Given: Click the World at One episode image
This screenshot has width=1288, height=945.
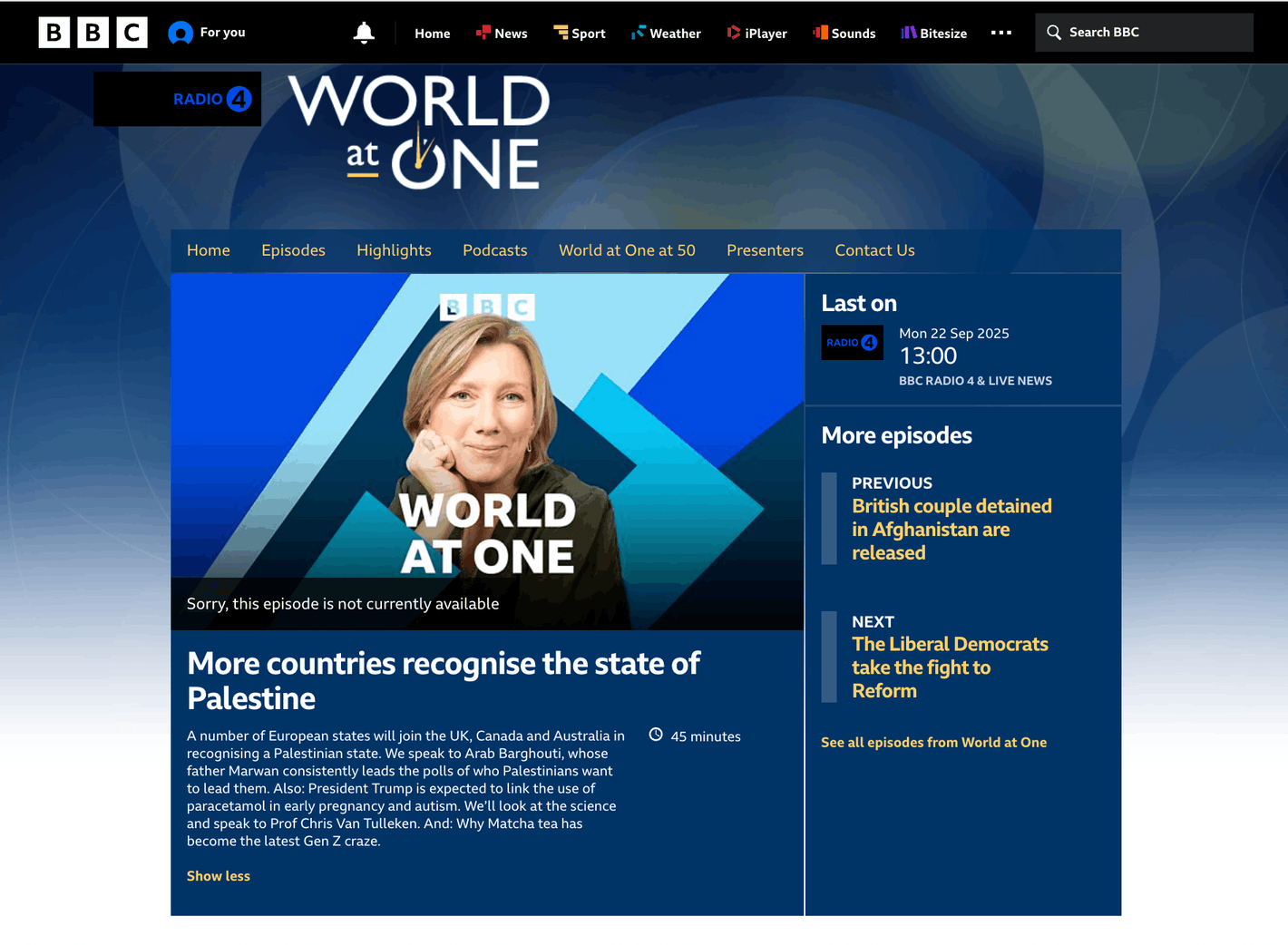Looking at the screenshot, I should point(487,435).
